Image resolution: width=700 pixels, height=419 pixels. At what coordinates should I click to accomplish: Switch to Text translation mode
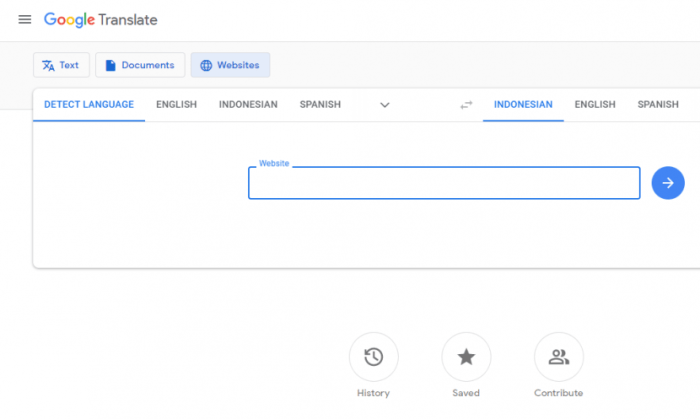click(61, 65)
